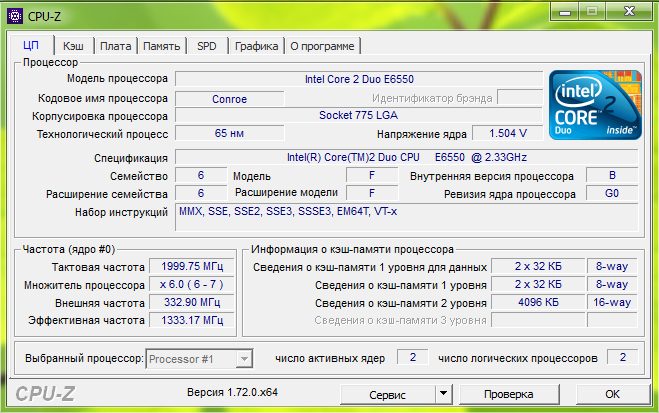
Task: Click the active cores count field
Action: [413, 357]
